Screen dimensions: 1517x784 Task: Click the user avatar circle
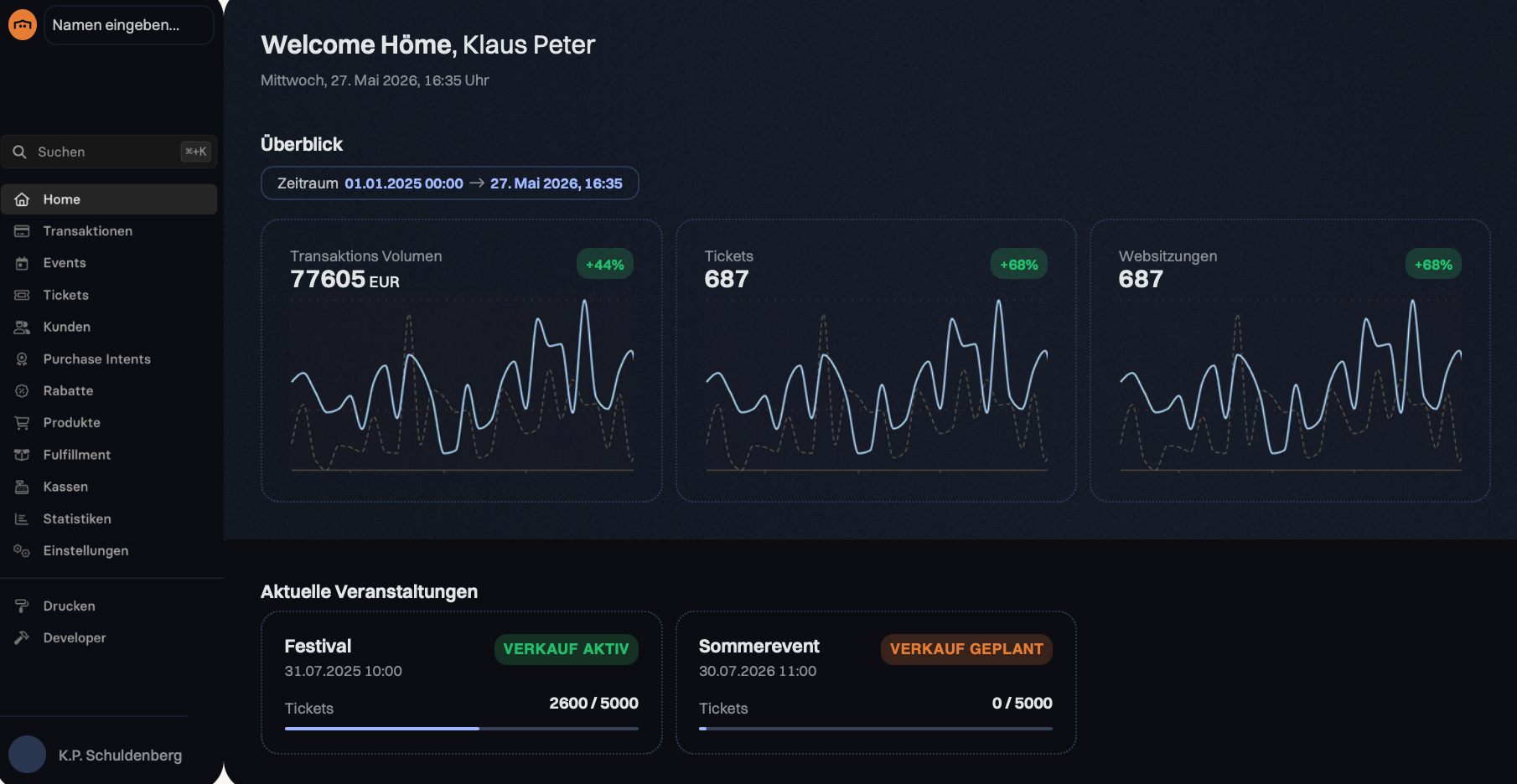point(27,755)
